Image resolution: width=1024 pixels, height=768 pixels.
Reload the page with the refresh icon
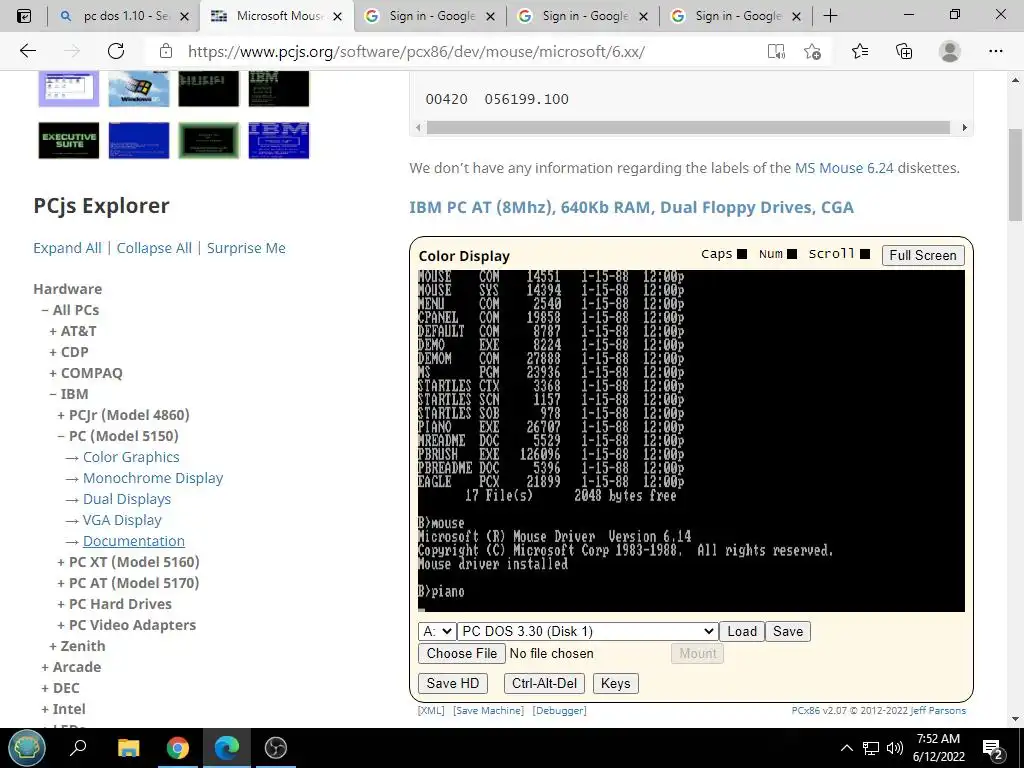[x=116, y=51]
